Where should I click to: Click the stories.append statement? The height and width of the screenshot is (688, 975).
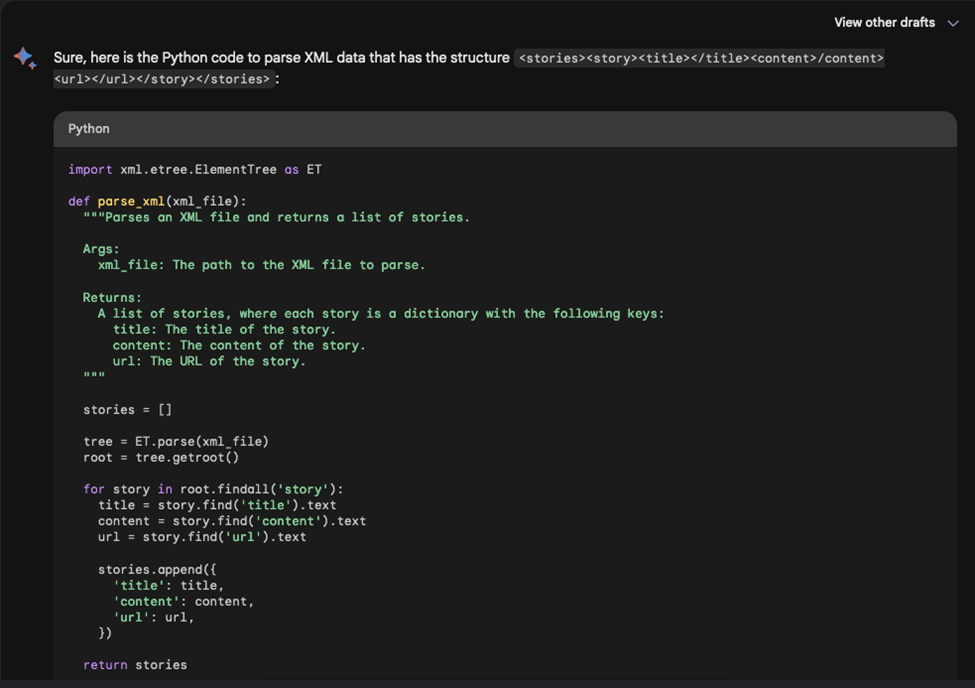(154, 568)
